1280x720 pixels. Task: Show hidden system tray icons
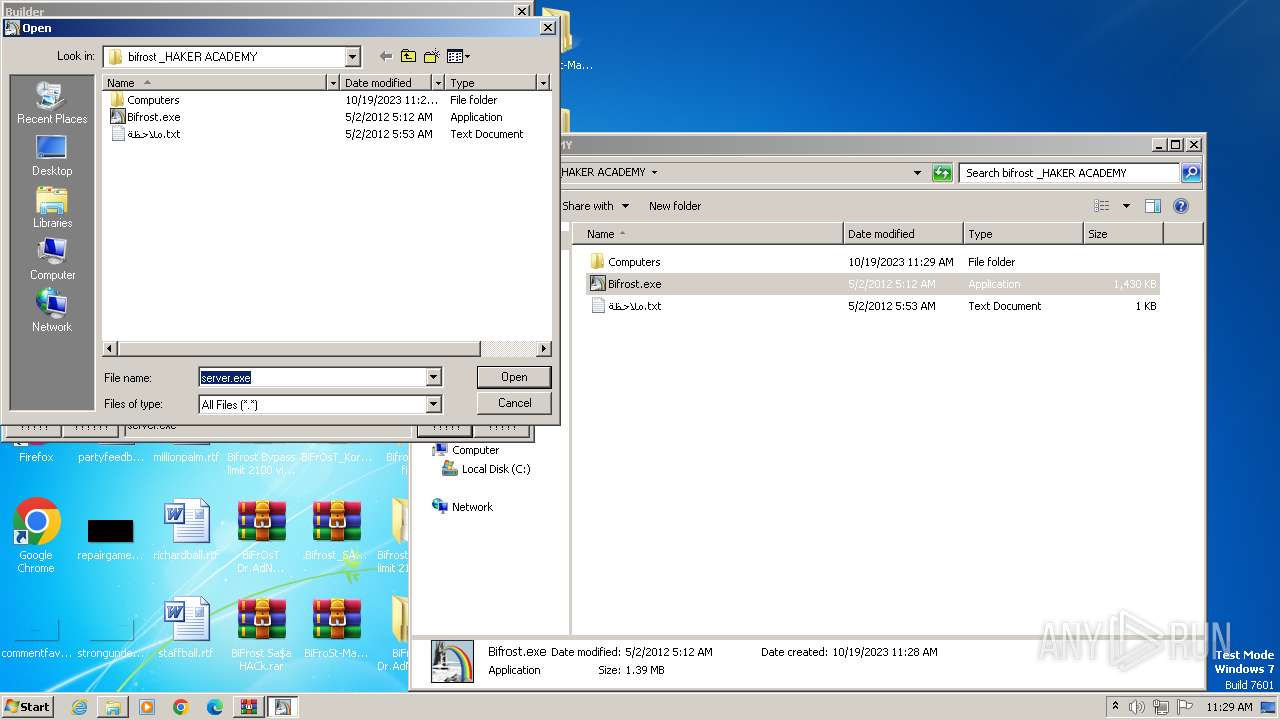(1115, 707)
